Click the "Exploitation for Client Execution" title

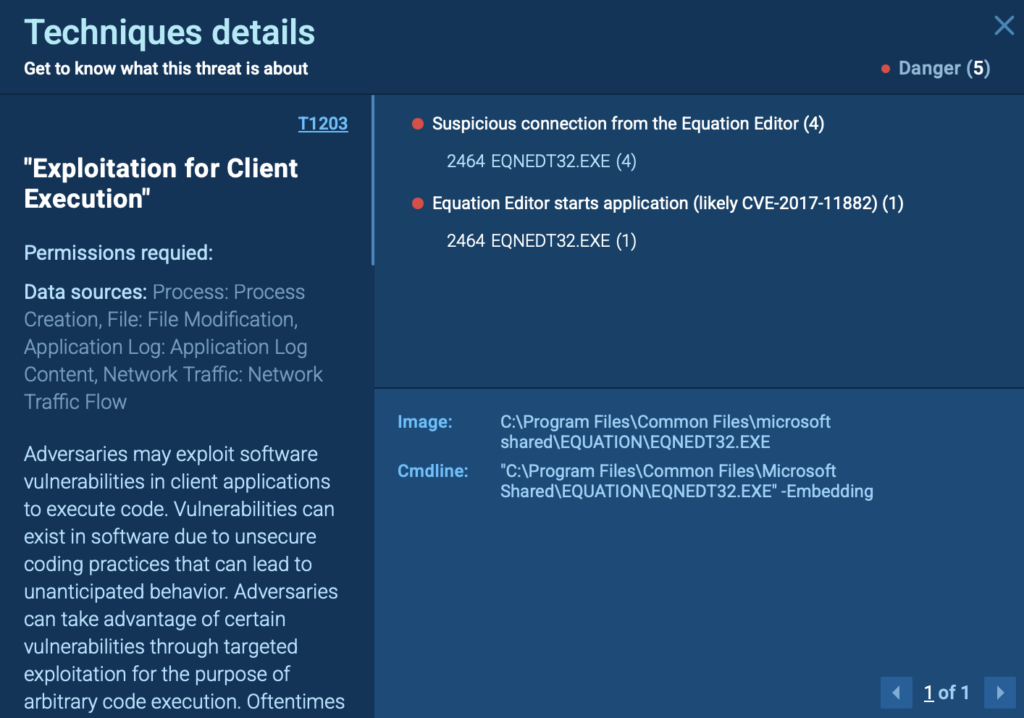coord(160,182)
